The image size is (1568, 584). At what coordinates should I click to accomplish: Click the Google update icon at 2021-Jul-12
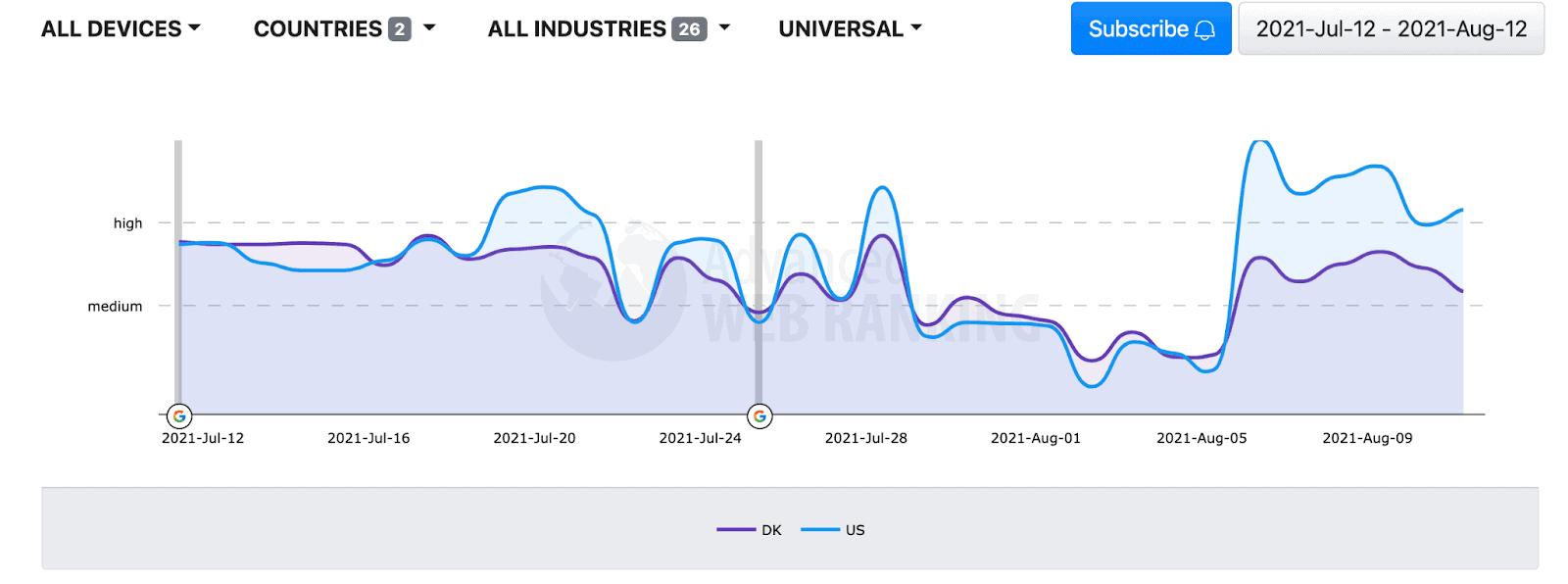[x=178, y=416]
